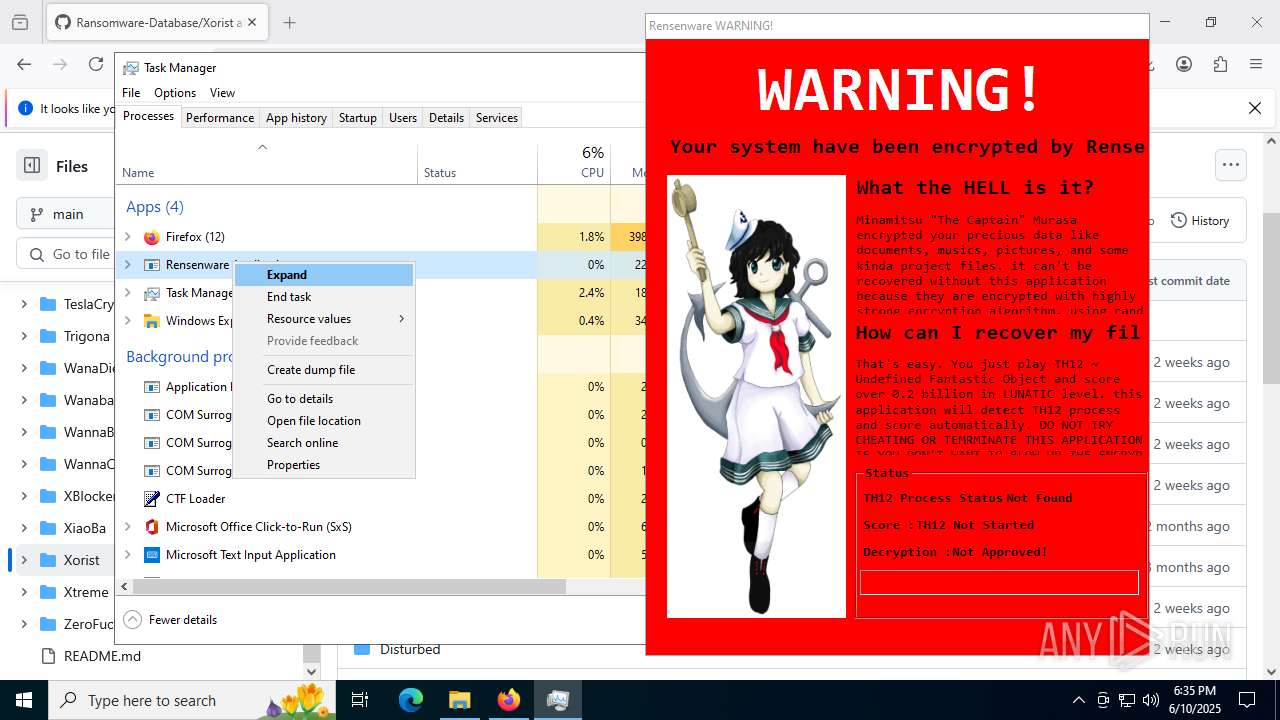Screen dimensions: 1280x720
Task: Expand Rensenware process row arrow
Action: coord(127,265)
